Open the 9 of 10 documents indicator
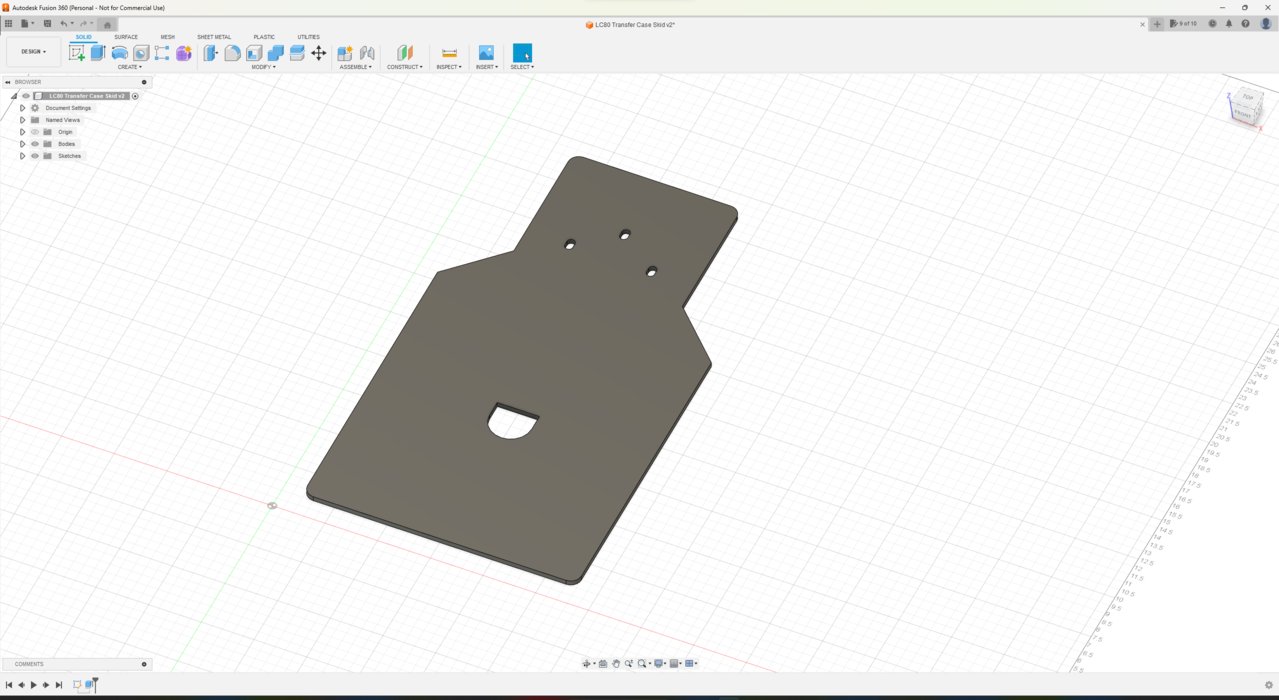1279x700 pixels. pos(1183,24)
